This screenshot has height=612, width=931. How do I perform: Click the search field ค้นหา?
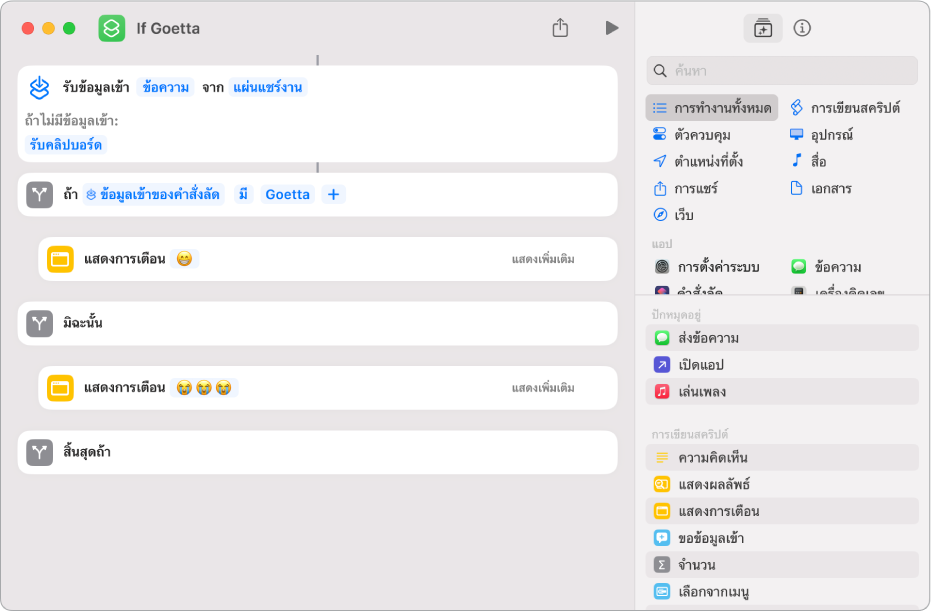[781, 71]
